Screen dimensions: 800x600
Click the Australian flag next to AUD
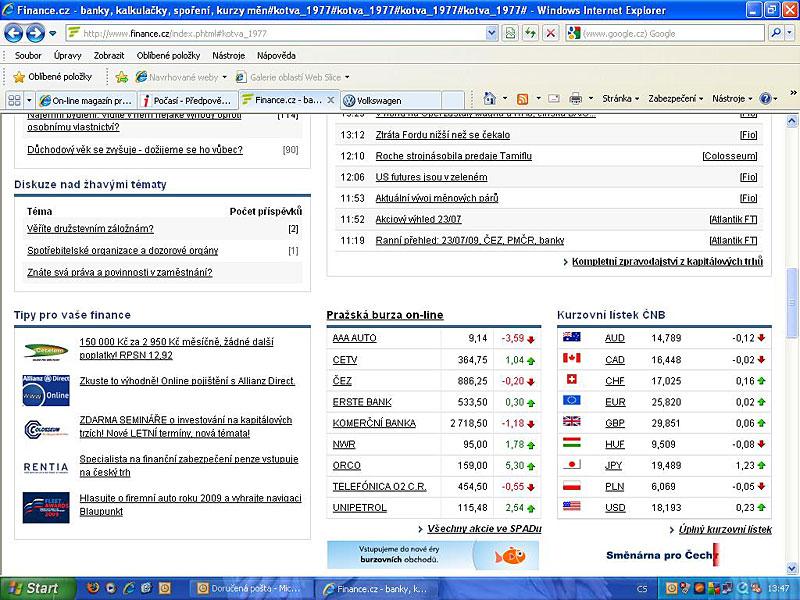[571, 337]
